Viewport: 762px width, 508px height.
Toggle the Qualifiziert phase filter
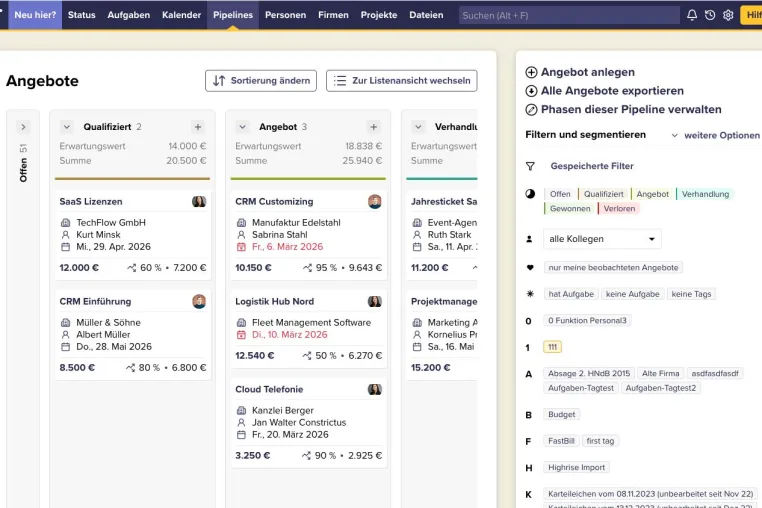pyautogui.click(x=604, y=194)
